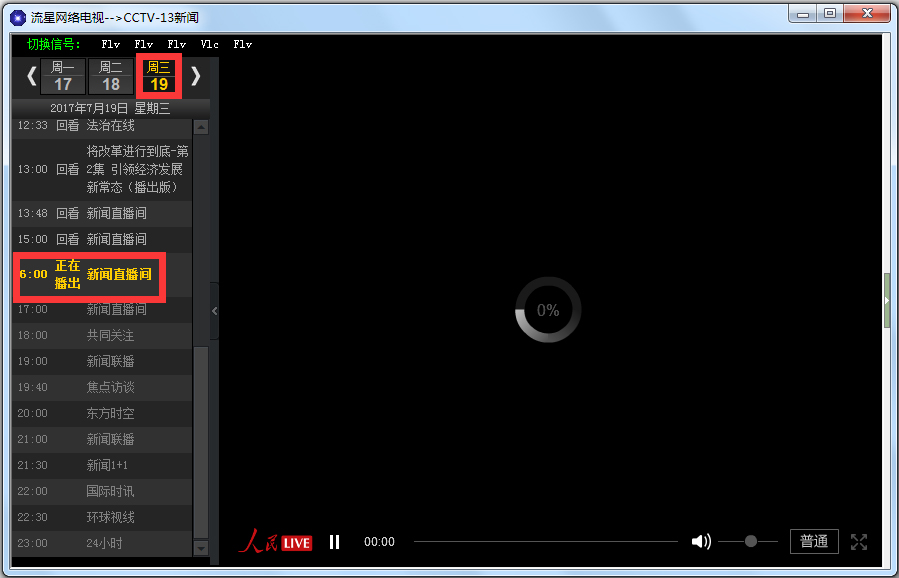Mute the audio with speaker icon
This screenshot has width=899, height=578.
(x=701, y=542)
